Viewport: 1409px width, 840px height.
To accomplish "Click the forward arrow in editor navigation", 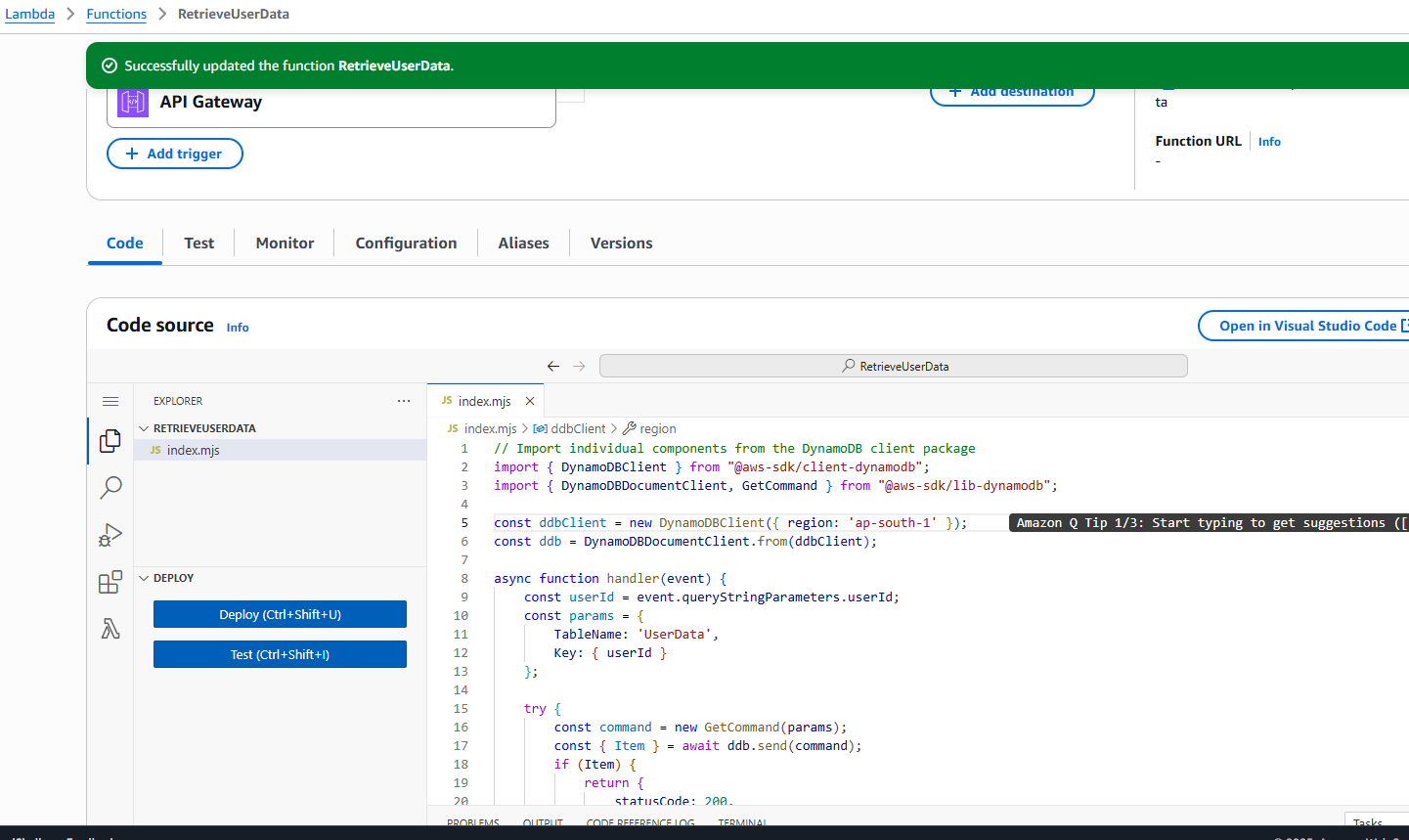I will click(579, 366).
